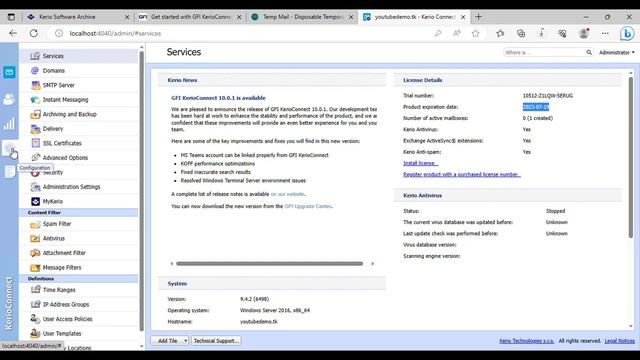This screenshot has width=640, height=360.
Task: Switch to Kerio Software Archive tab
Action: (77, 17)
